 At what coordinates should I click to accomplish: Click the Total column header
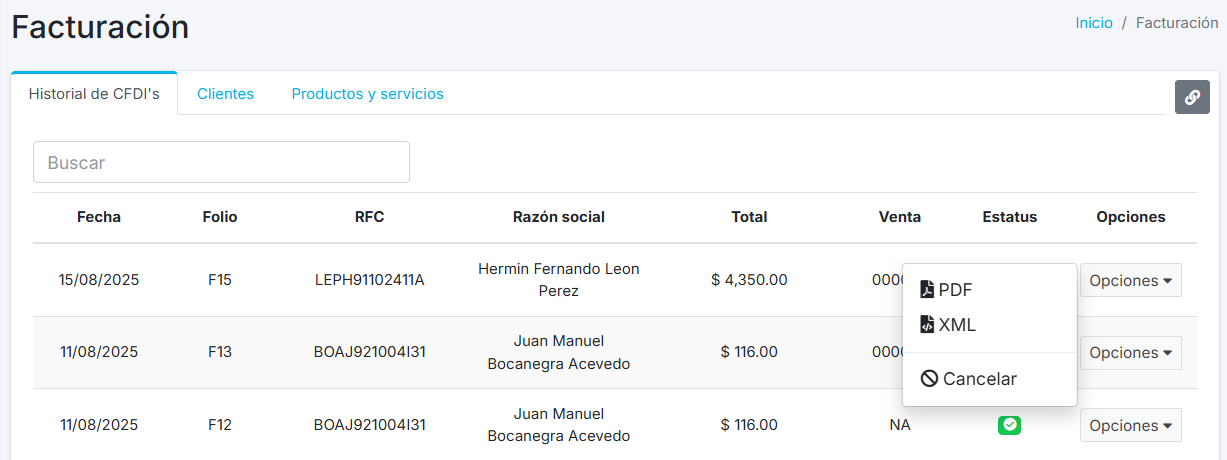tap(749, 217)
